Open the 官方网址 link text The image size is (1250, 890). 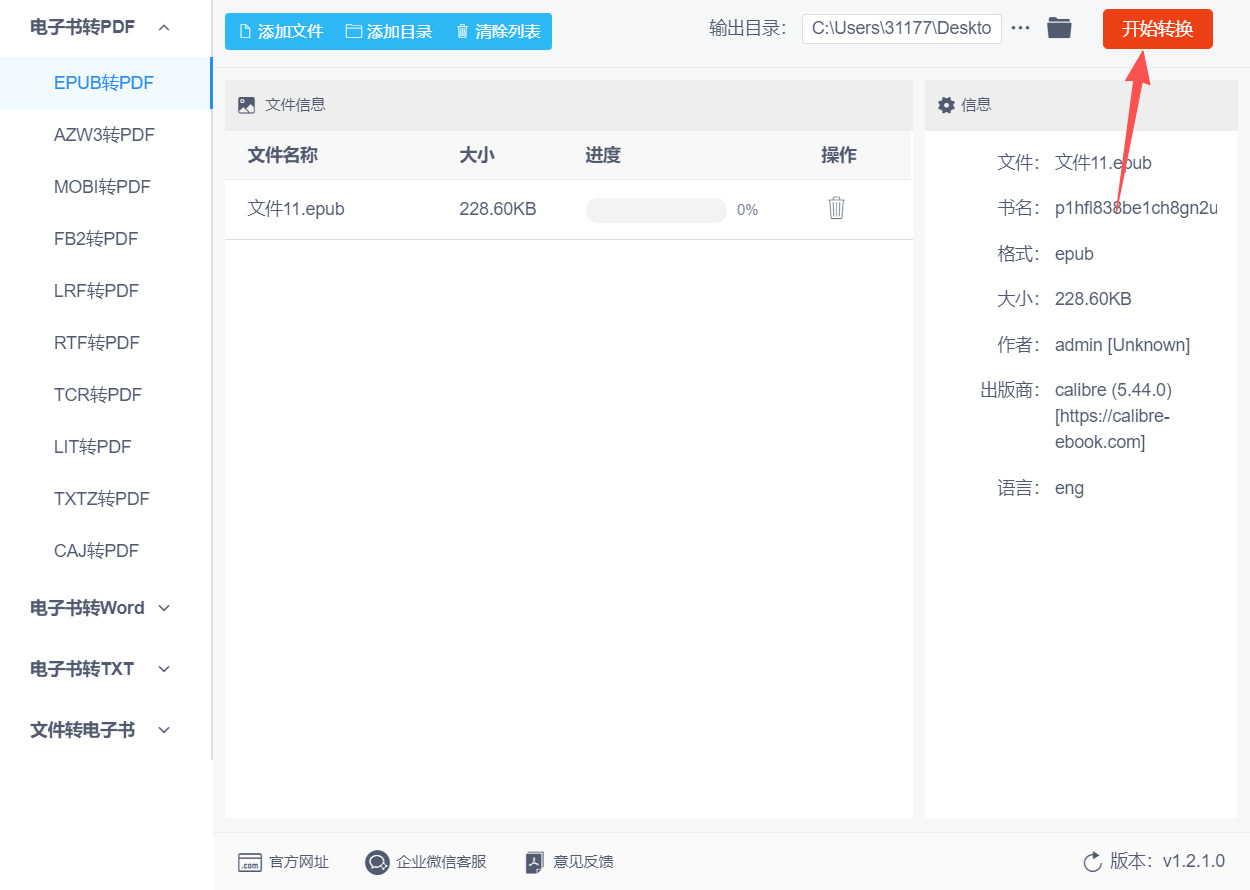tap(299, 862)
